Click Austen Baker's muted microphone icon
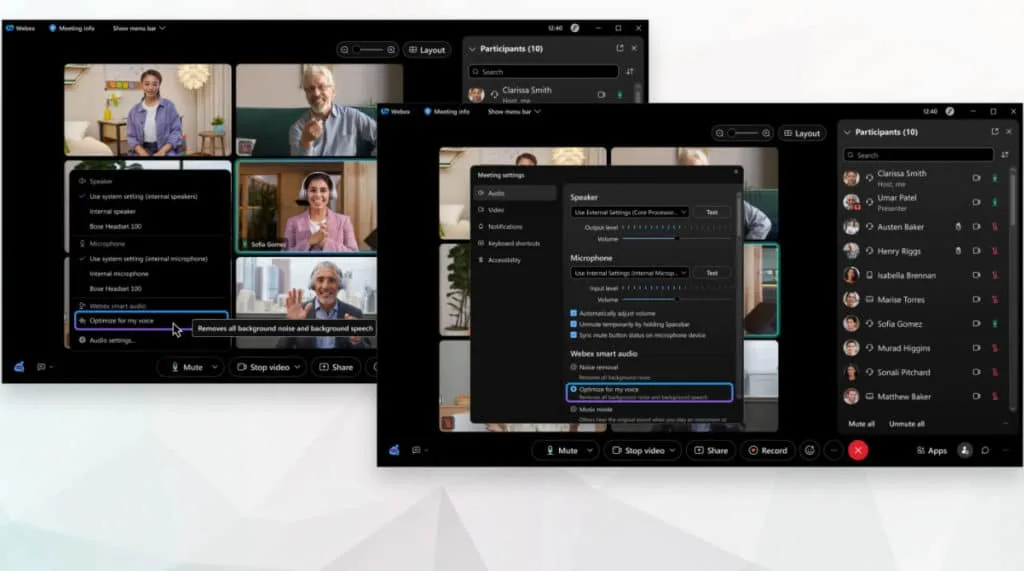The height and width of the screenshot is (571, 1024). (995, 227)
